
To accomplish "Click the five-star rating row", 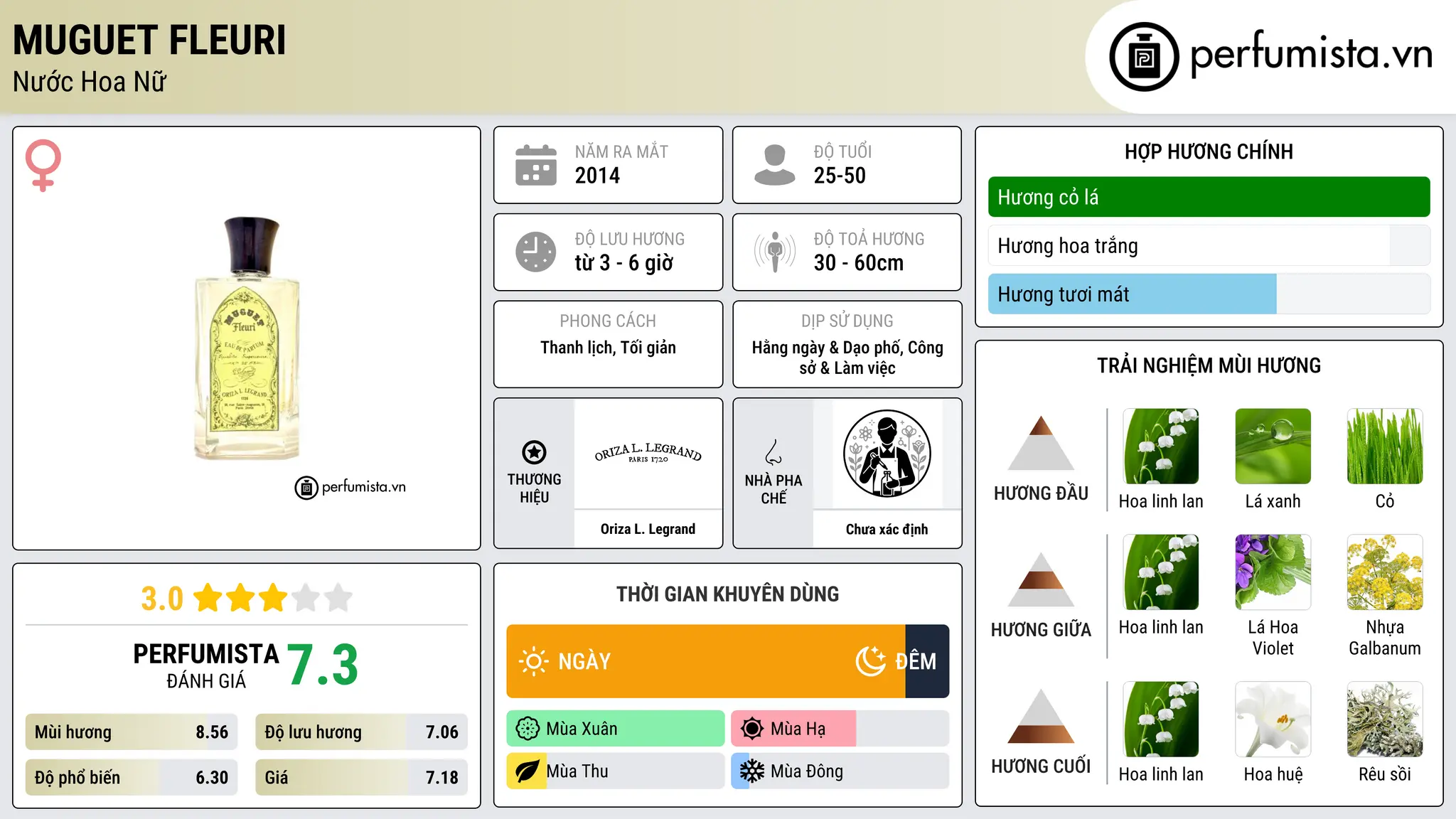I will pos(273,598).
